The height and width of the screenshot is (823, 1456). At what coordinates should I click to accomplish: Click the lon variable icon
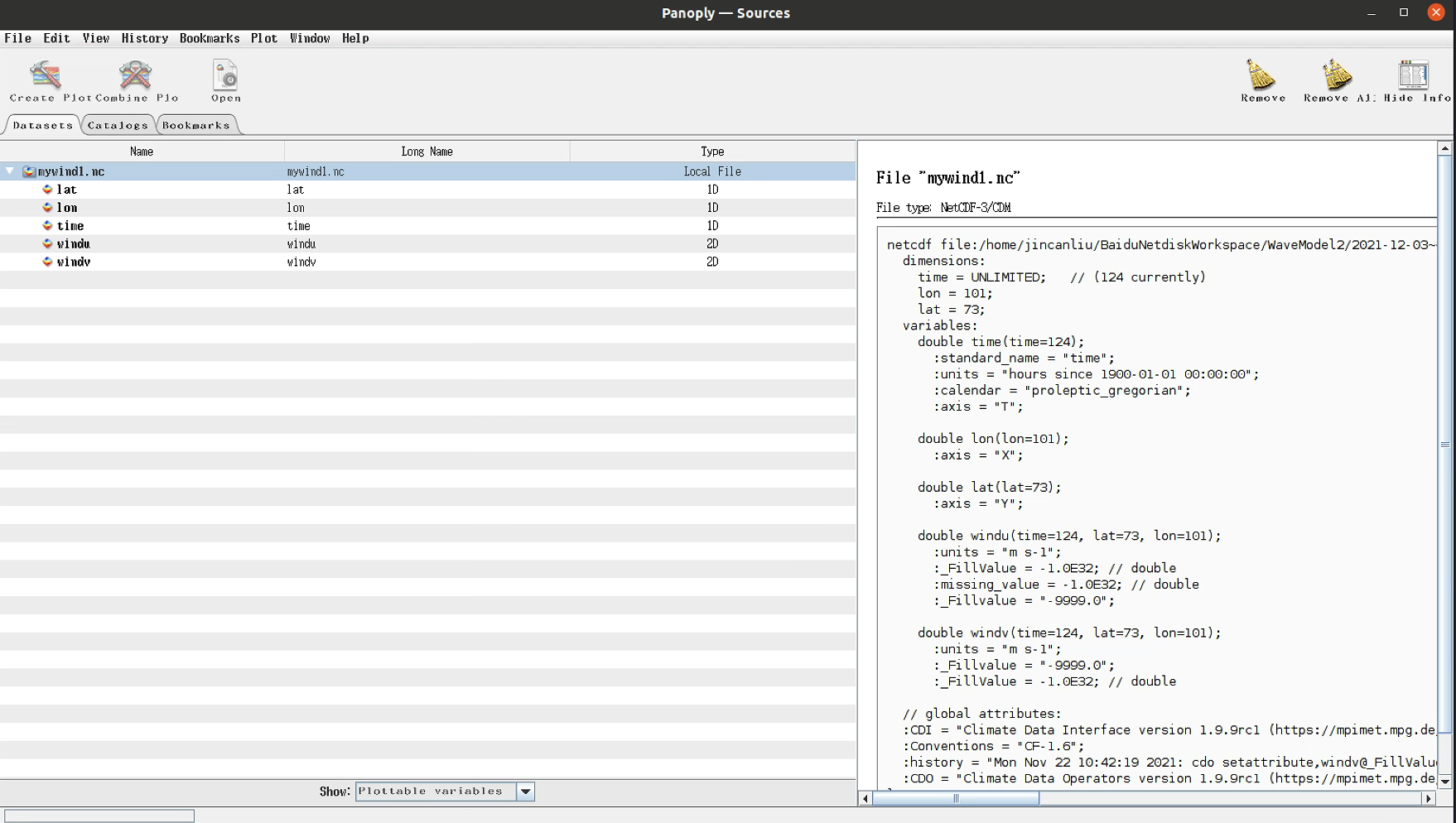click(x=47, y=208)
